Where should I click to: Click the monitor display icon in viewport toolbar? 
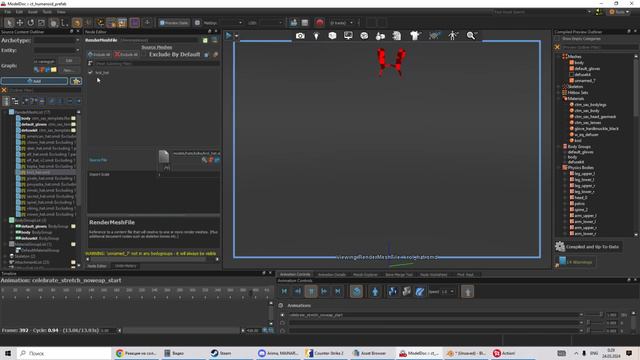pyautogui.click(x=348, y=36)
